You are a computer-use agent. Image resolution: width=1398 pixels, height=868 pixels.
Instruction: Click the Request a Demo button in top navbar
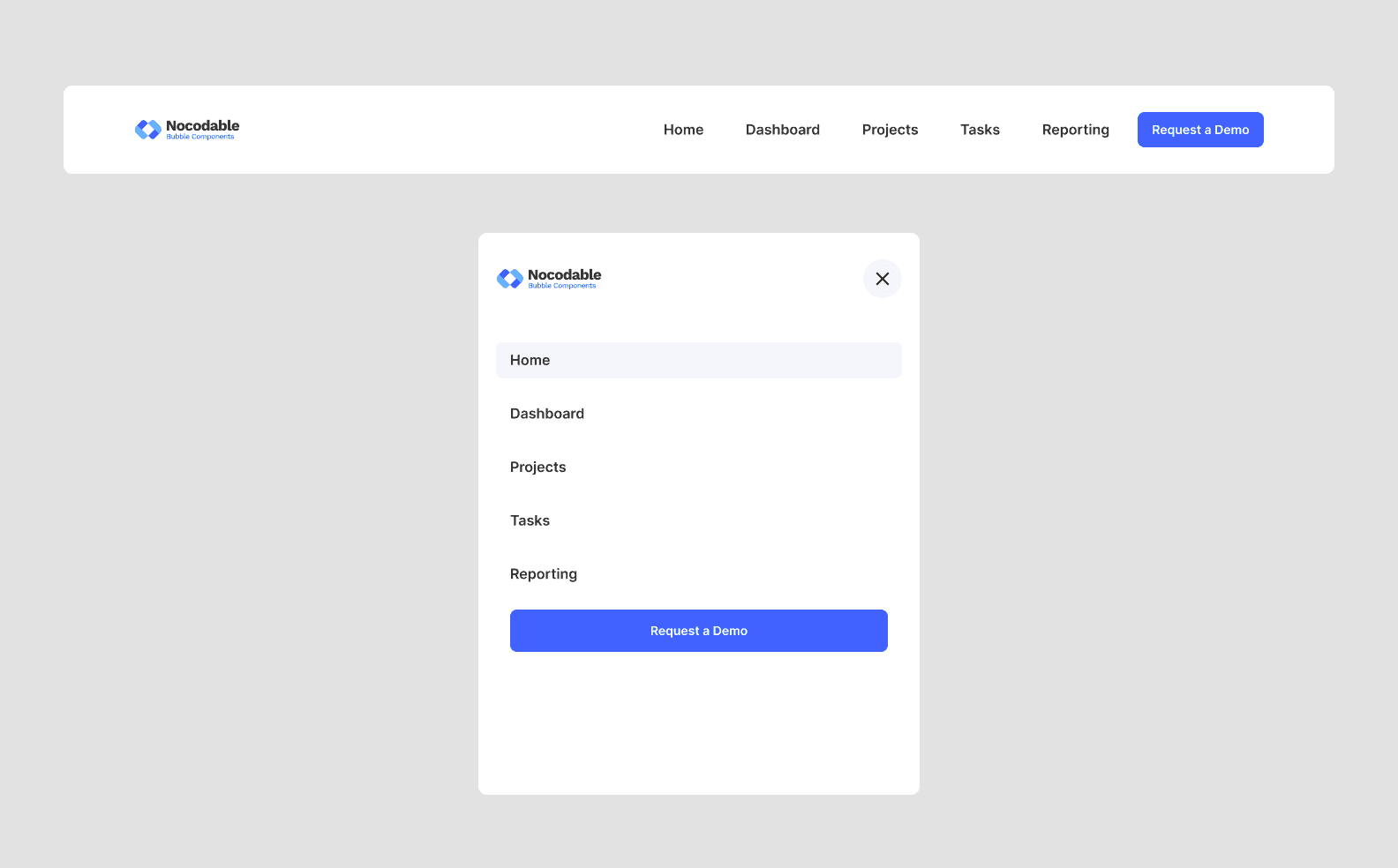pos(1200,130)
